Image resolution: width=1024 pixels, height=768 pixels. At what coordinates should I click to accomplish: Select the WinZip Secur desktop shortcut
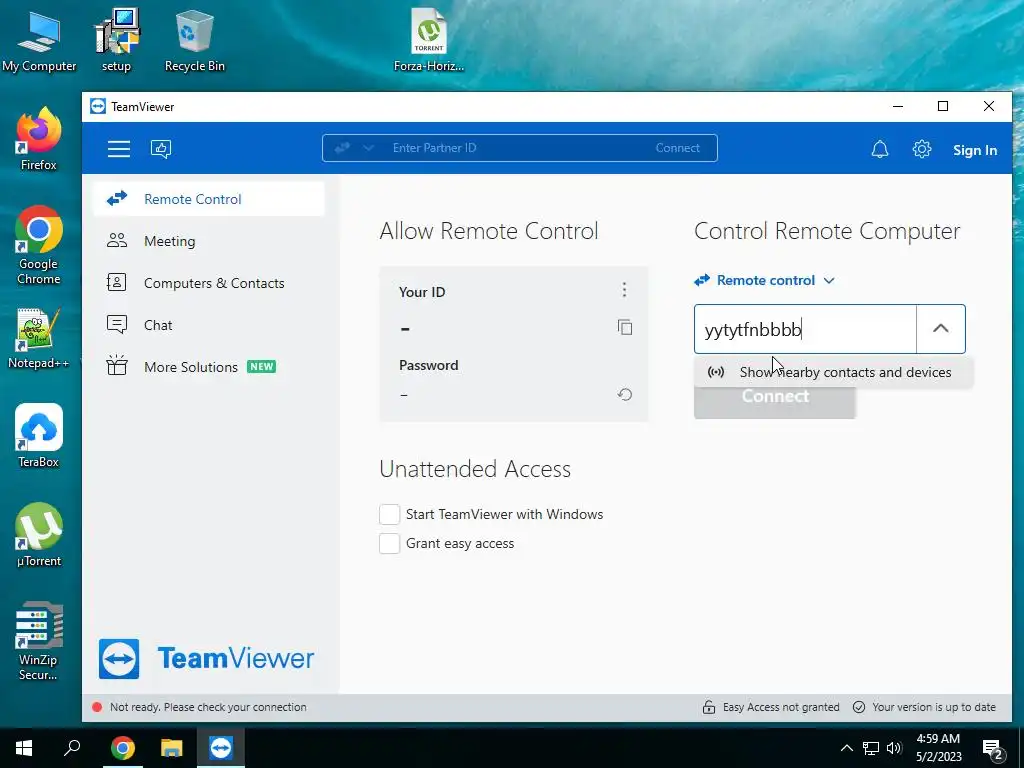[x=39, y=641]
